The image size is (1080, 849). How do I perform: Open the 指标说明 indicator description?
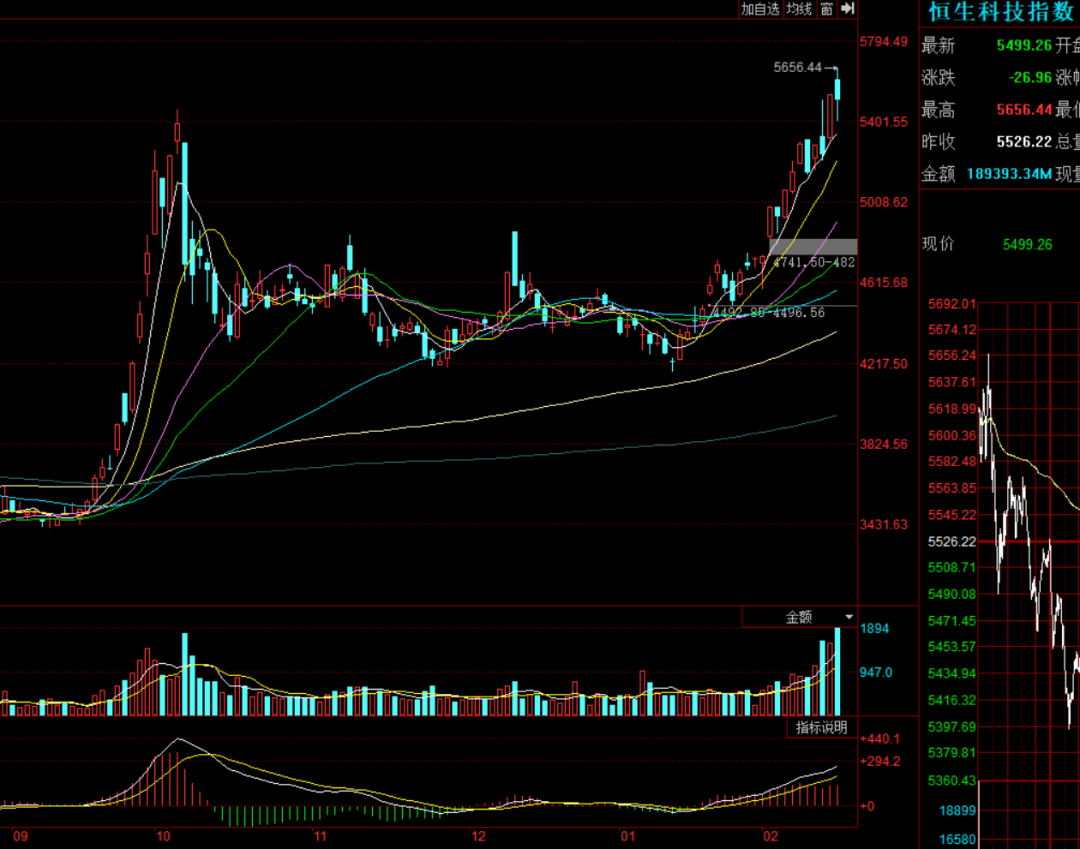(x=821, y=727)
